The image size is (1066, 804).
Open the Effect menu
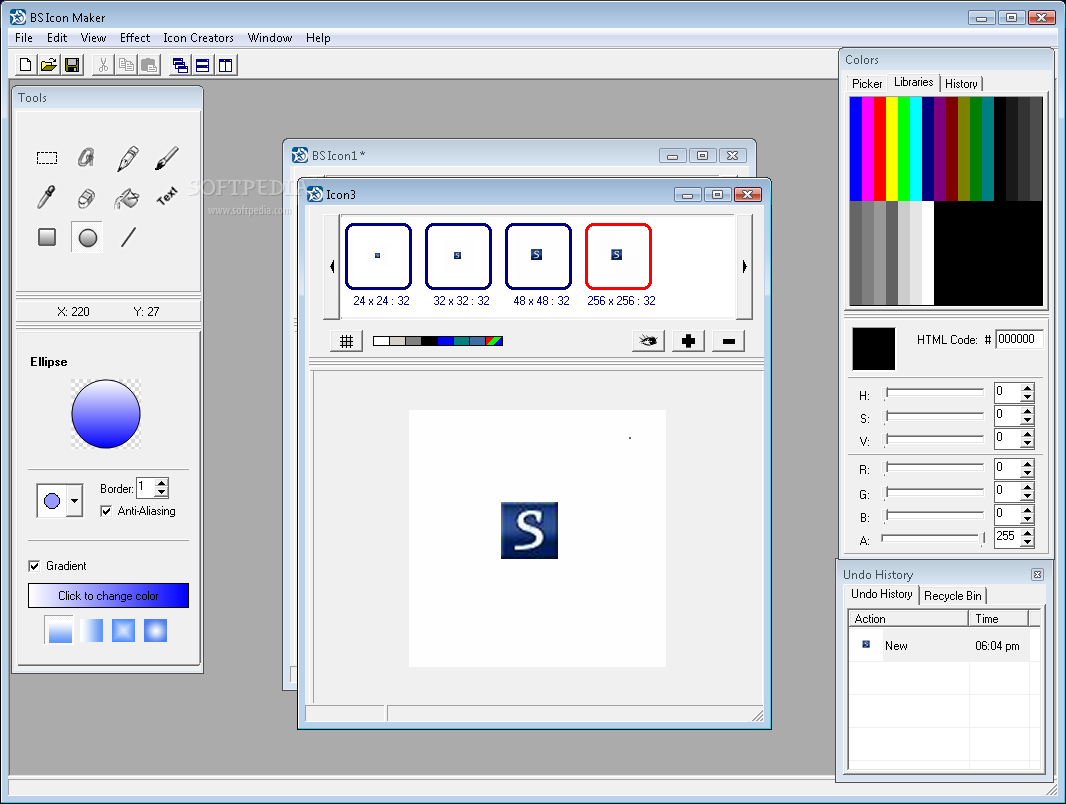[135, 38]
